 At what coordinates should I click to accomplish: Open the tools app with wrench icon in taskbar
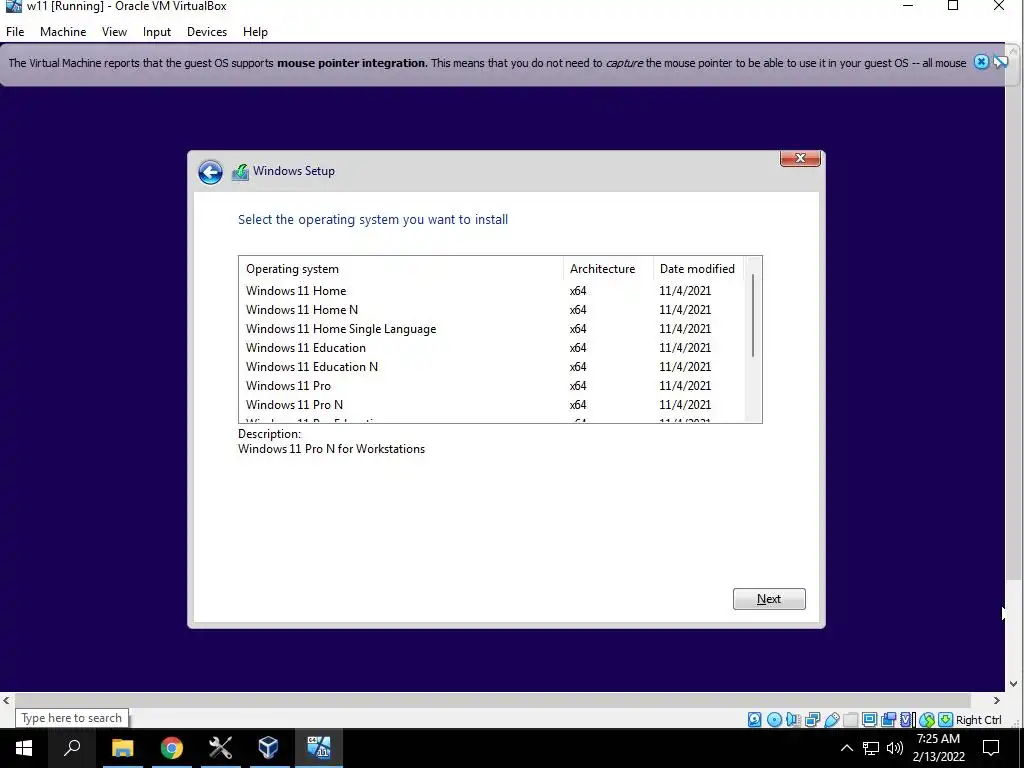220,748
